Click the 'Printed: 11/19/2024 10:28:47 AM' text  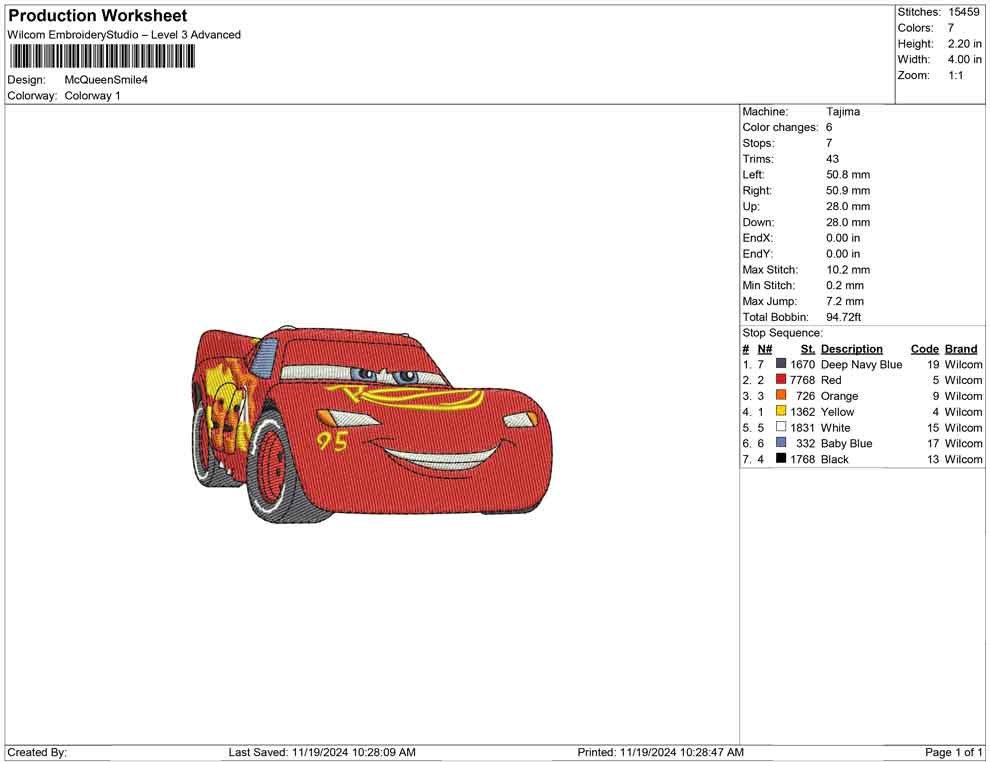660,752
